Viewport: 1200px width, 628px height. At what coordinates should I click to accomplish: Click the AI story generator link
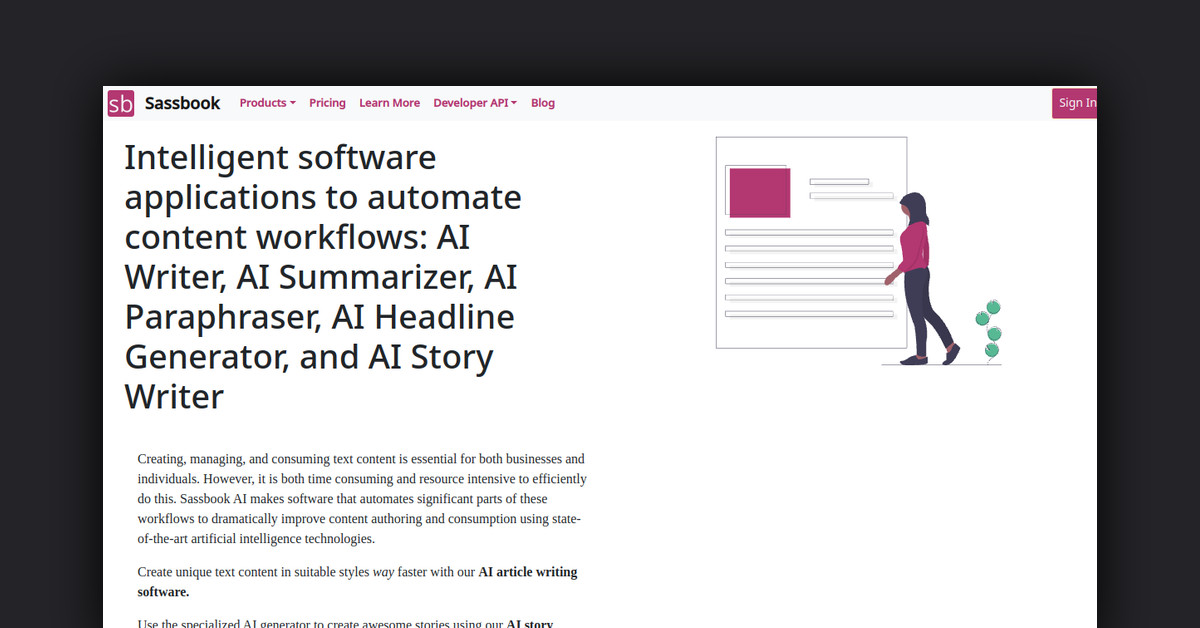[x=528, y=623]
